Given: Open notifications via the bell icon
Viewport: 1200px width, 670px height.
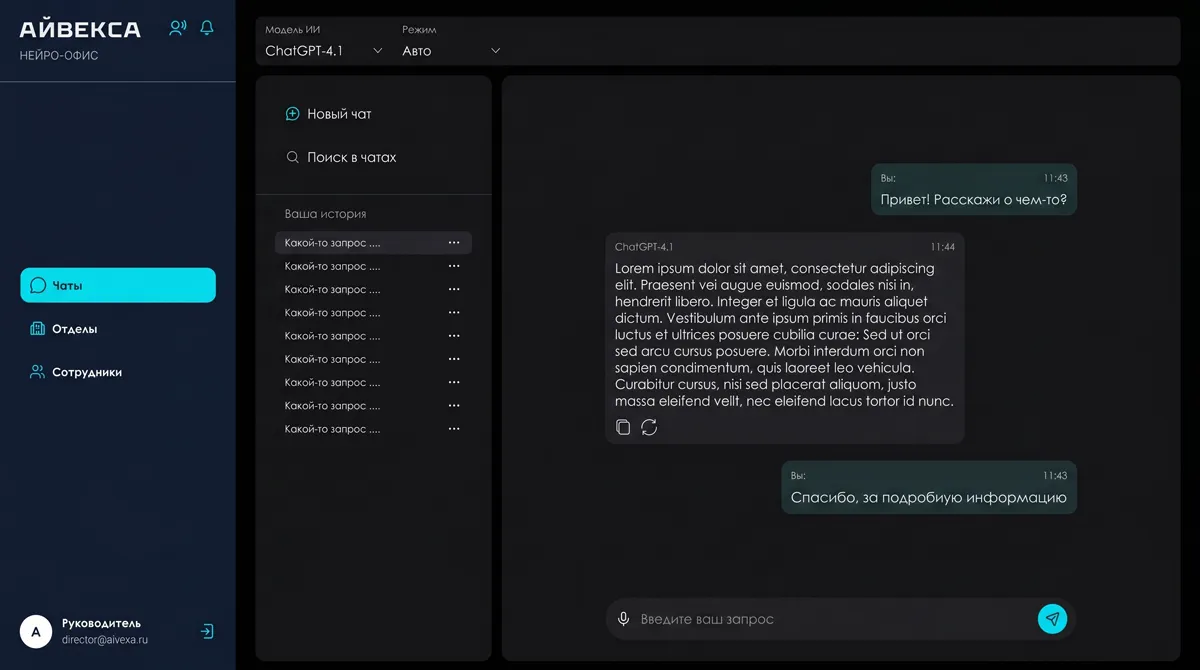Looking at the screenshot, I should (207, 28).
